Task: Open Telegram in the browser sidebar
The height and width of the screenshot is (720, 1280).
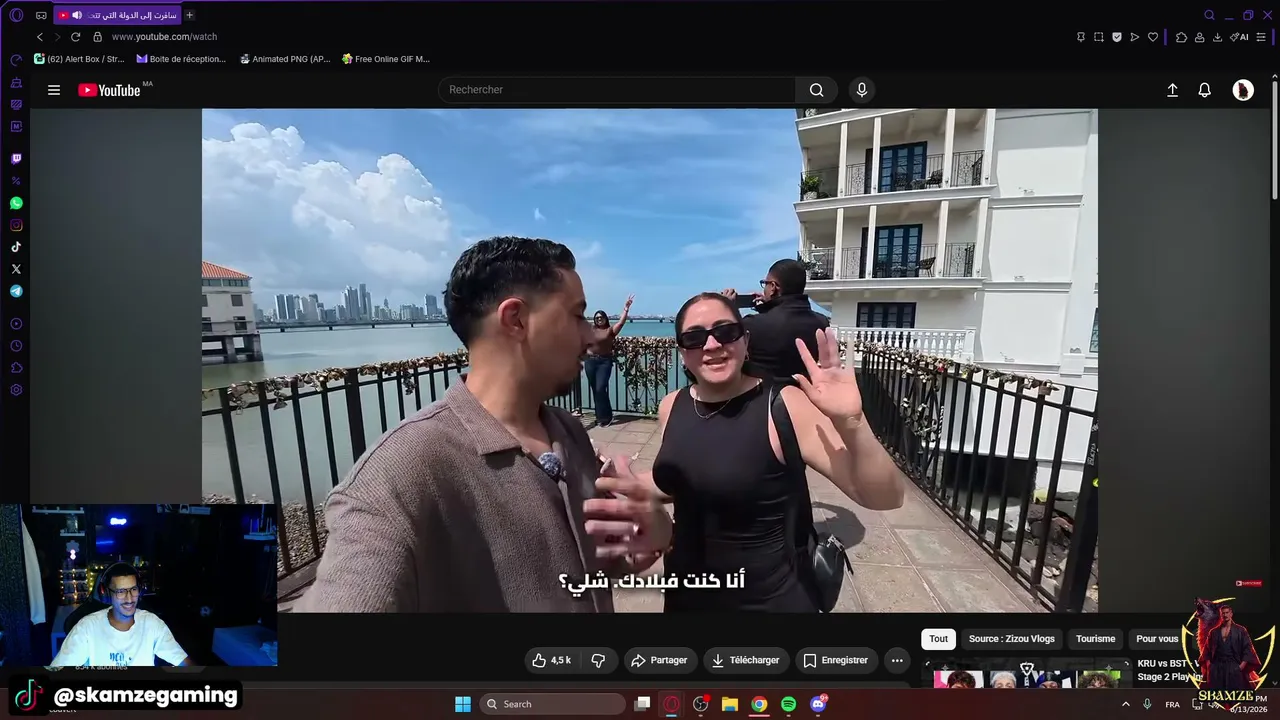Action: (x=16, y=291)
